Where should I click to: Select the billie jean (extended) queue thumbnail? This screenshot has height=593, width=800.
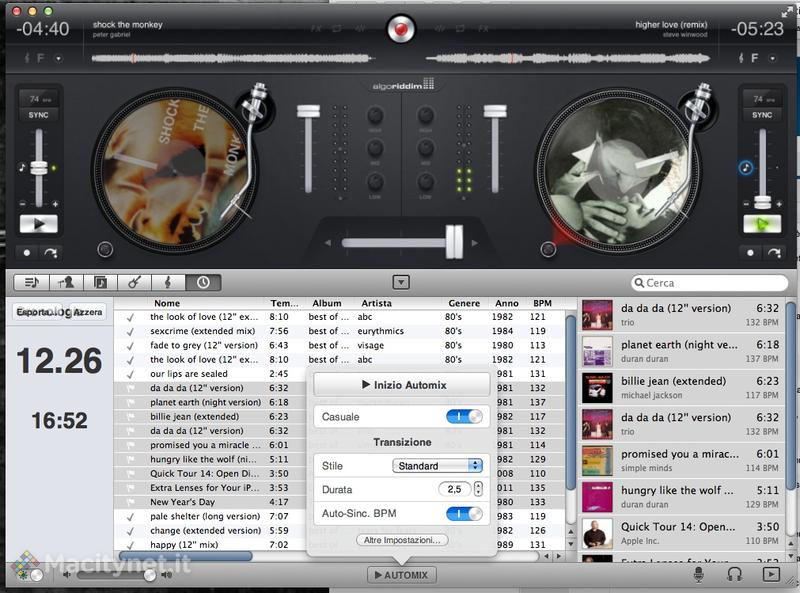[x=597, y=388]
